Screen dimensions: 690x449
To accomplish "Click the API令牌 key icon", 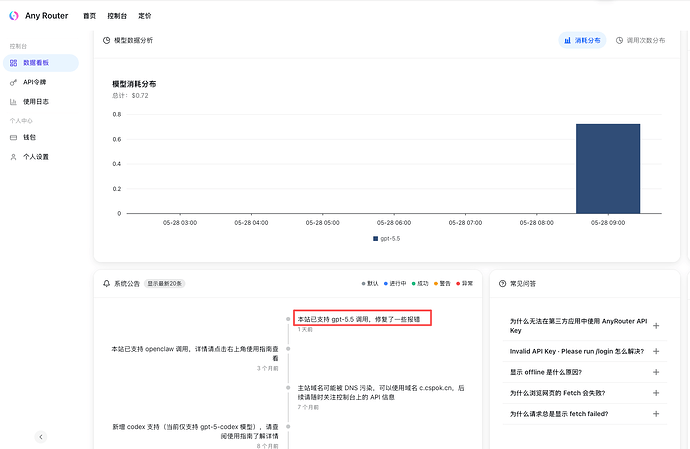I will (14, 82).
